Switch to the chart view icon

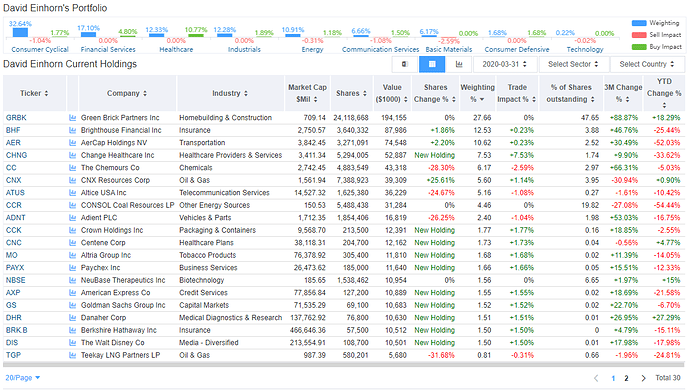click(459, 64)
